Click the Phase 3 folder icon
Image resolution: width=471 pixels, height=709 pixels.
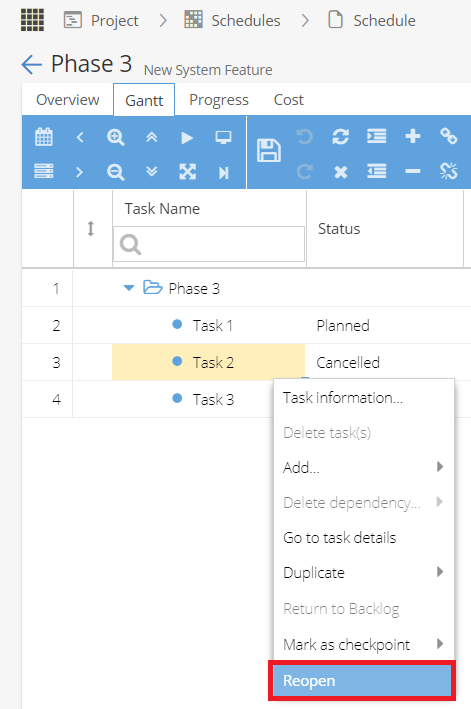pos(153,287)
